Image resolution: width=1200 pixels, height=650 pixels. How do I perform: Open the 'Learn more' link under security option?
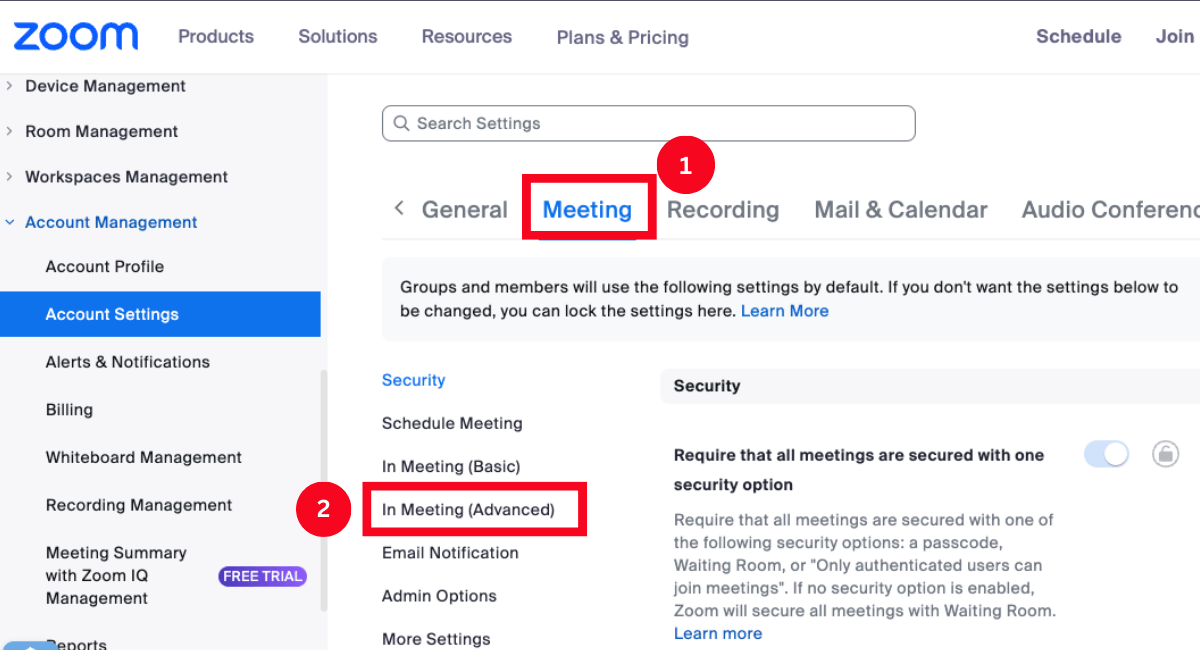coord(718,634)
